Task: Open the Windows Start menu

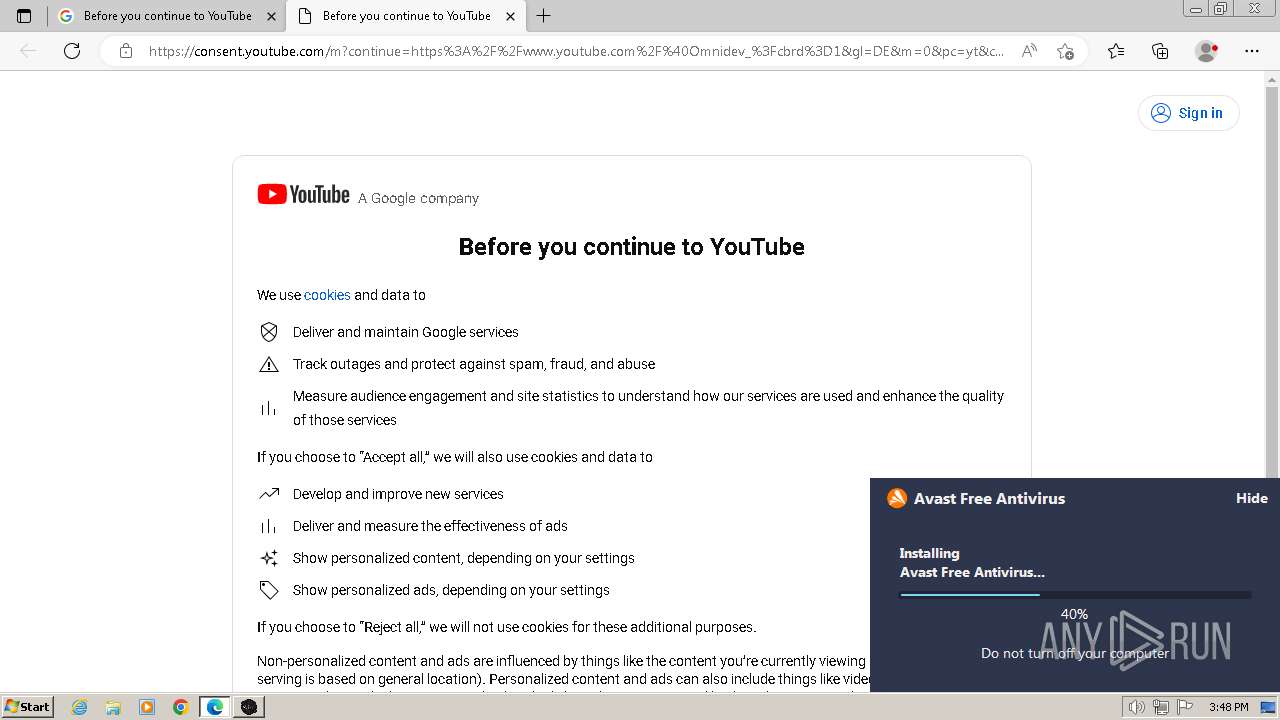Action: point(28,706)
